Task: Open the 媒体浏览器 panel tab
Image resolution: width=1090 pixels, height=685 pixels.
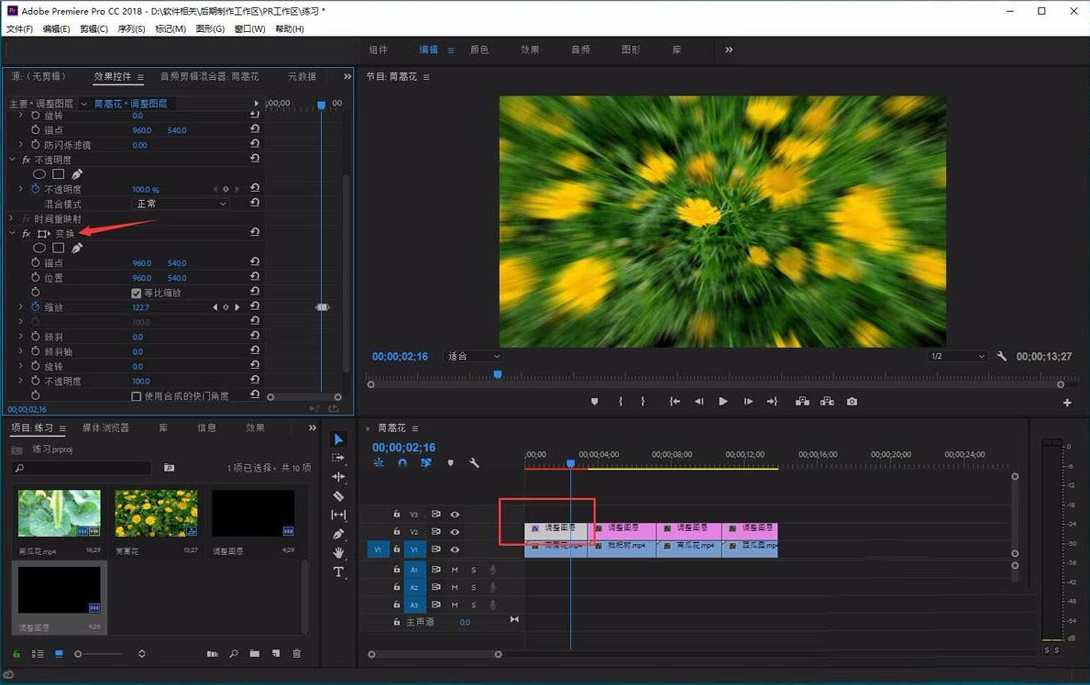Action: tap(105, 428)
